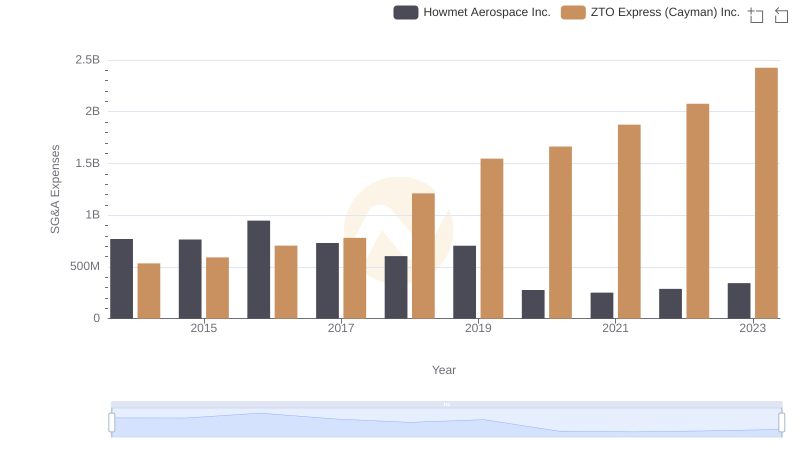Click the 2017 ZTO Express orange bar
Screen dimensions: 800x461
tap(355, 278)
